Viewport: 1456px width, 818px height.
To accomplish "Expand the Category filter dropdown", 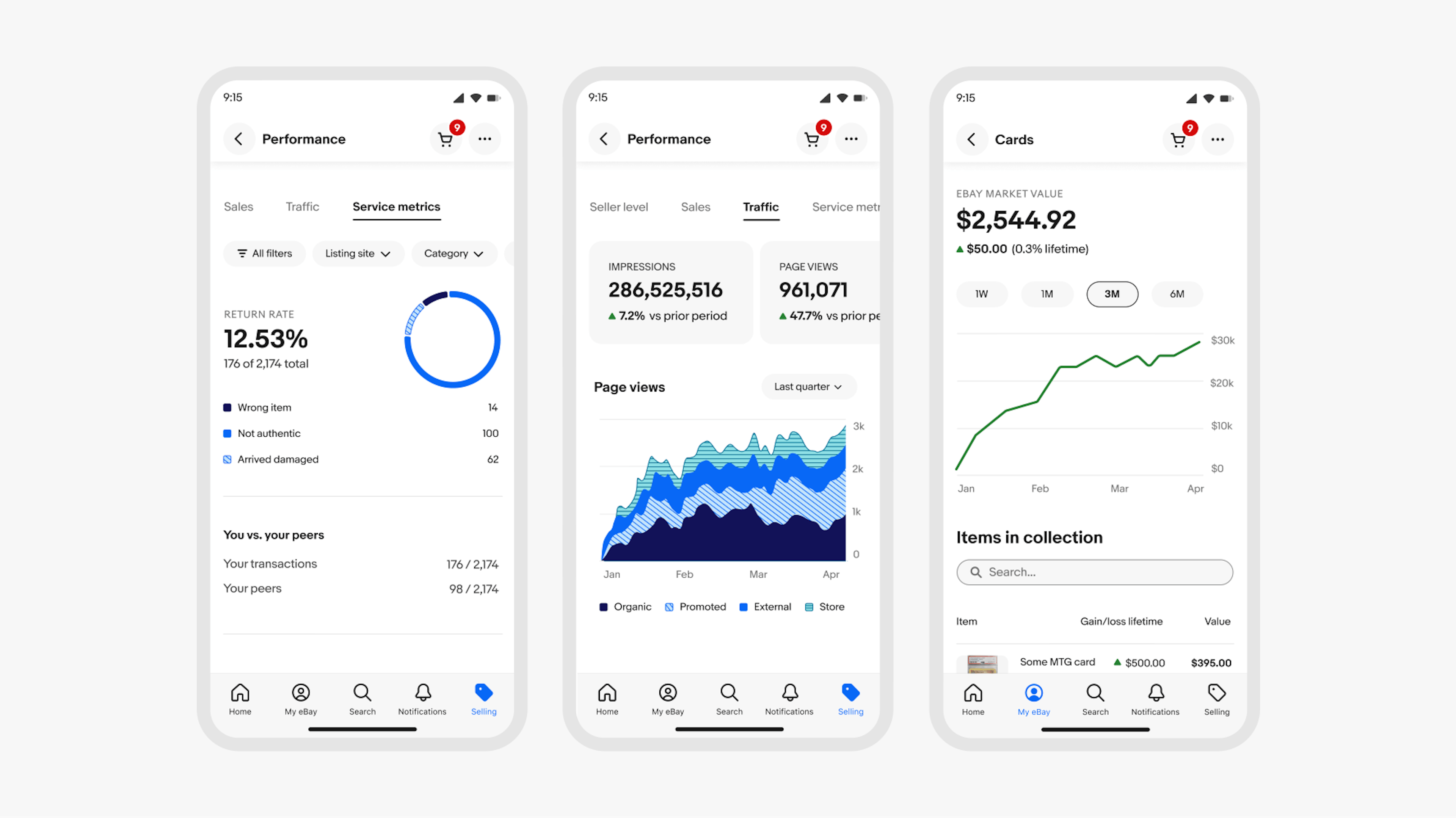I will (x=451, y=253).
